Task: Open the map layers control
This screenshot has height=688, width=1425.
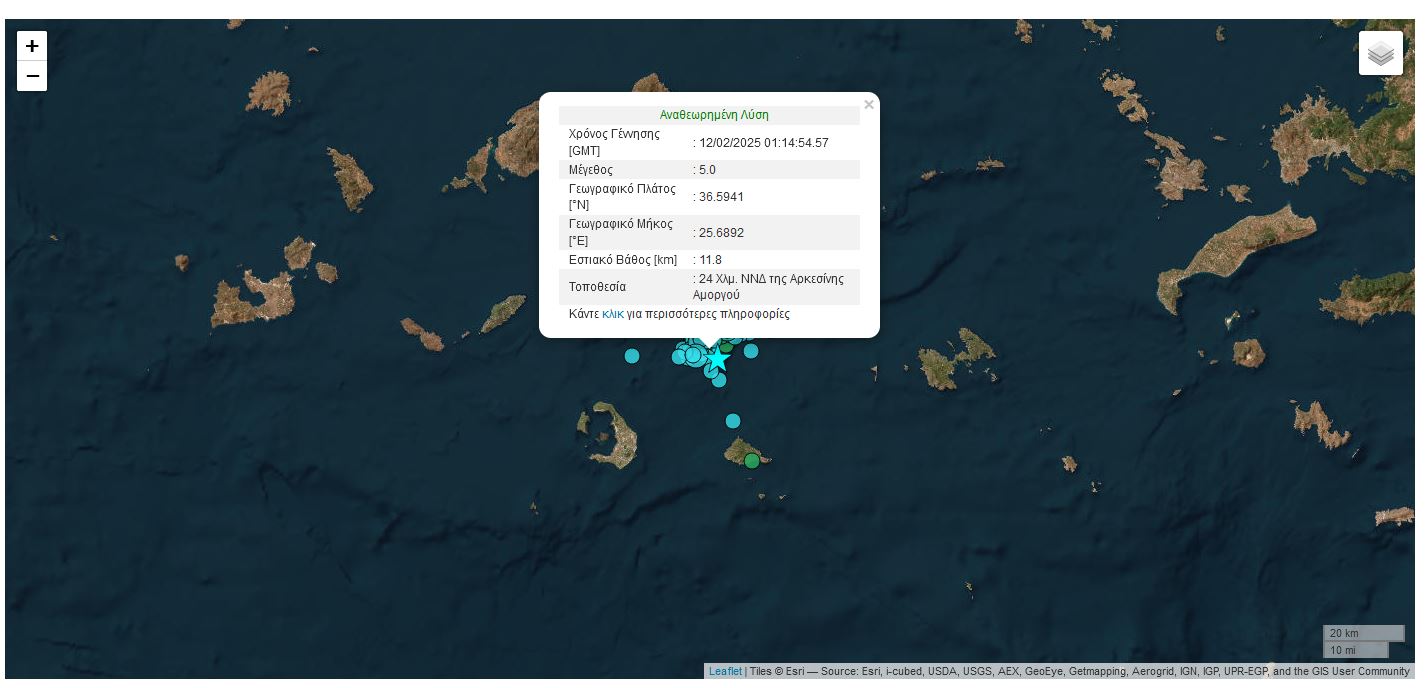Action: pyautogui.click(x=1380, y=53)
